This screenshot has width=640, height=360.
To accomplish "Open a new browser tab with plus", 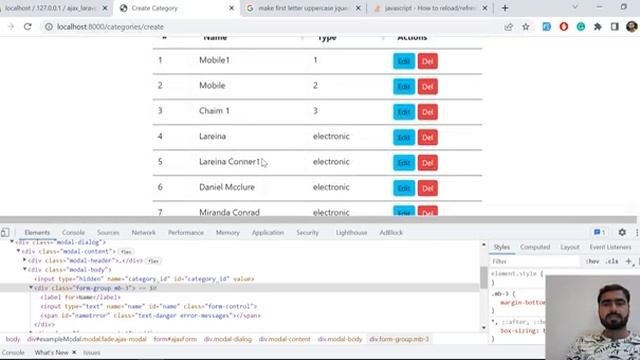I will pyautogui.click(x=505, y=8).
